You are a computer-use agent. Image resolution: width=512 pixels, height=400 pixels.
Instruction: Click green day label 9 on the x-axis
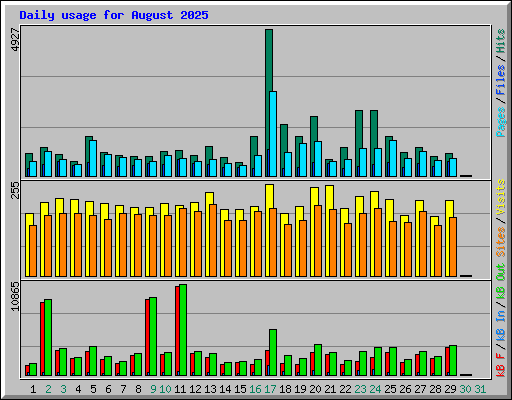[153, 389]
